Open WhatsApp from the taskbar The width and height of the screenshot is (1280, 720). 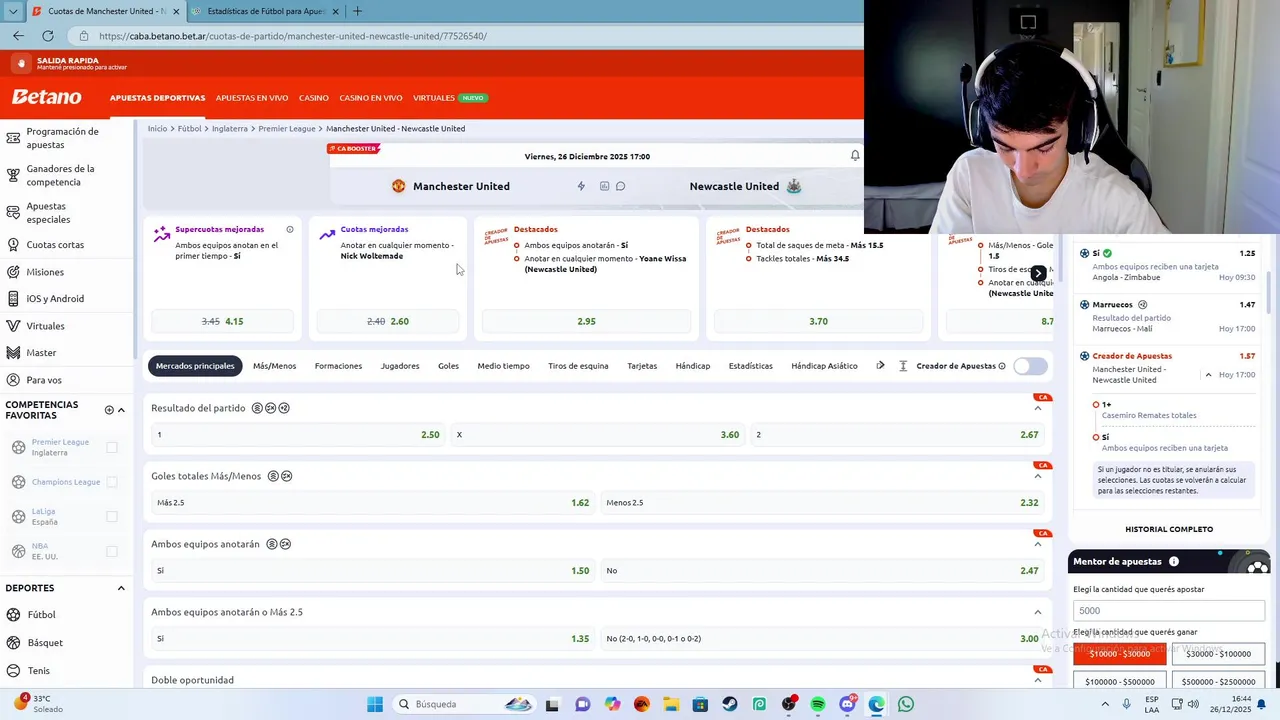[906, 704]
